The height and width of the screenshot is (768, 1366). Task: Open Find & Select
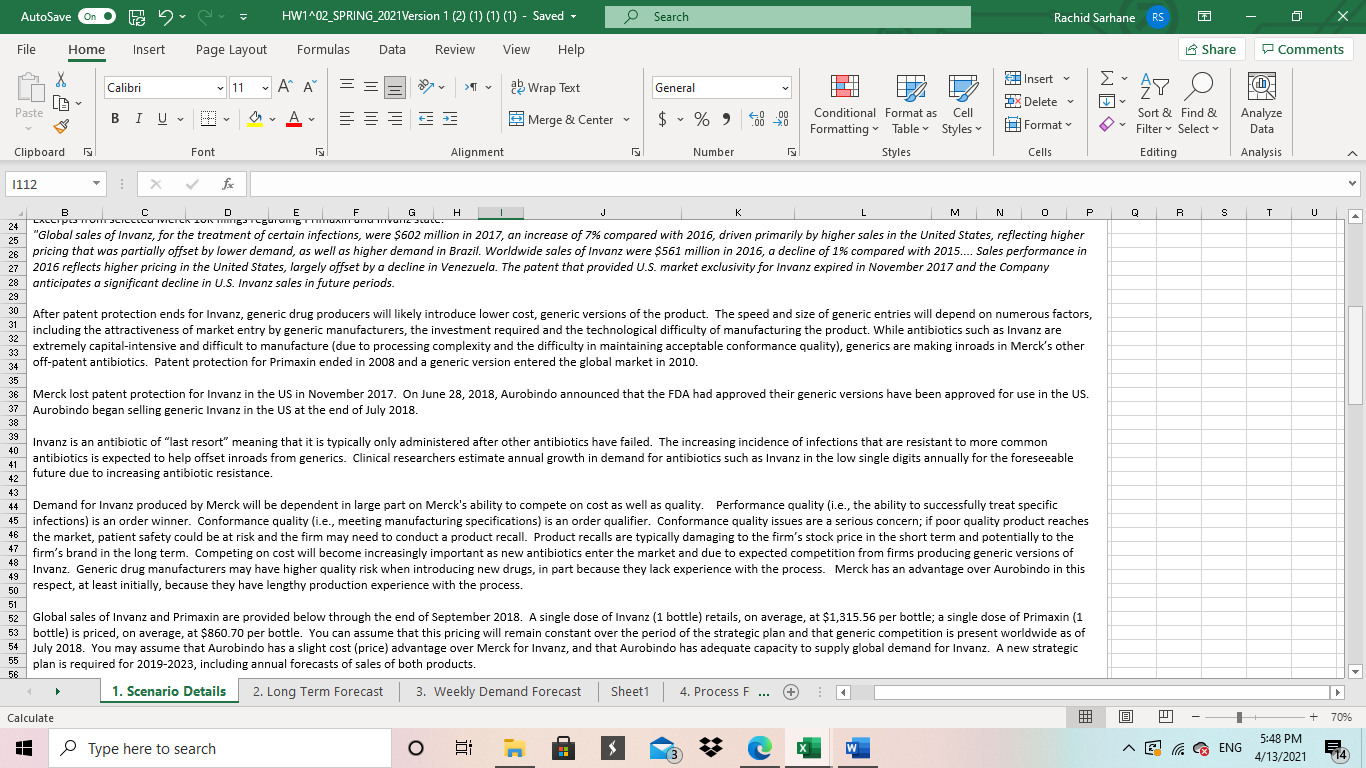[x=1198, y=104]
